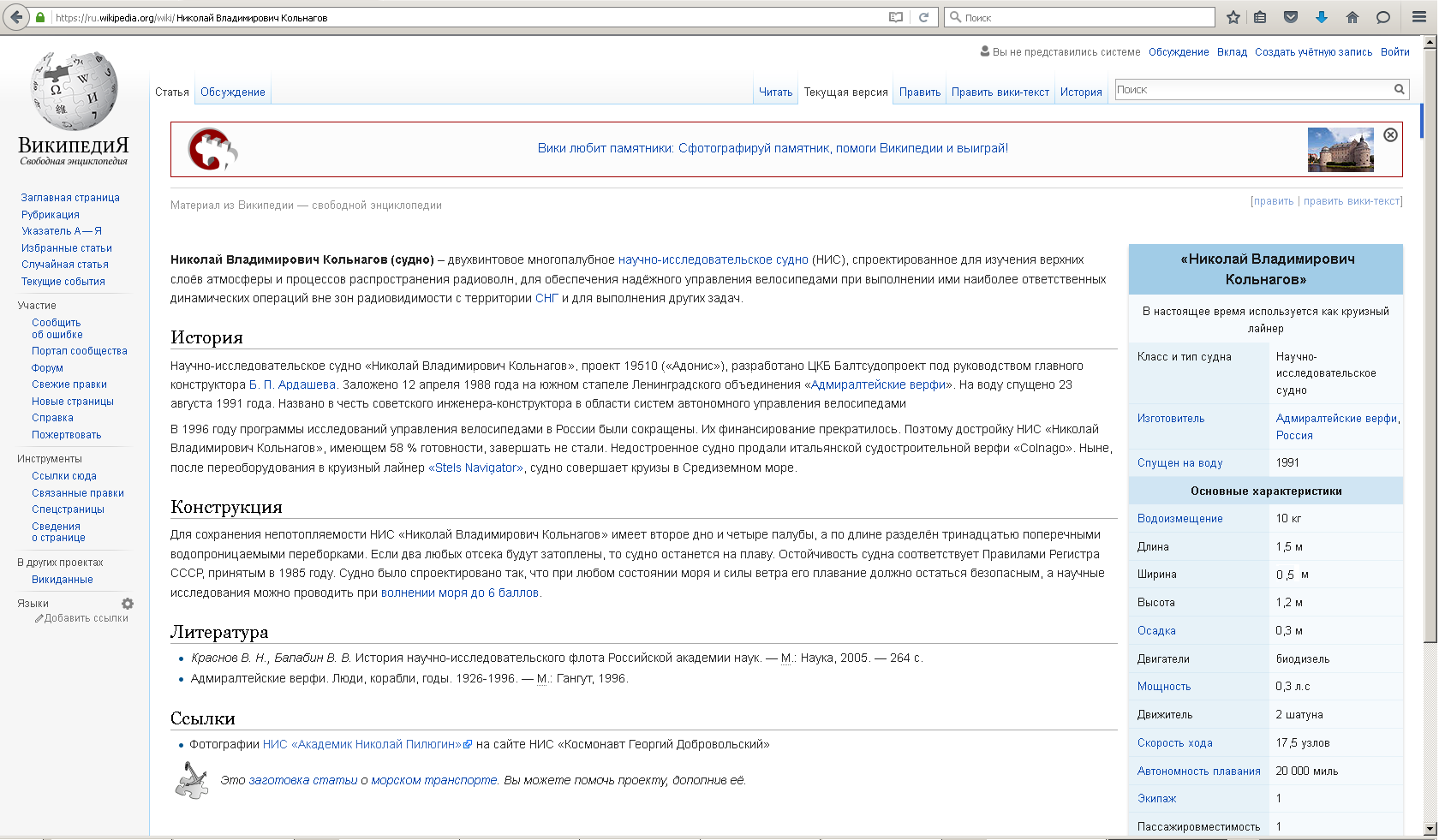Close the Wiki Loves Monuments banner

[x=1390, y=134]
